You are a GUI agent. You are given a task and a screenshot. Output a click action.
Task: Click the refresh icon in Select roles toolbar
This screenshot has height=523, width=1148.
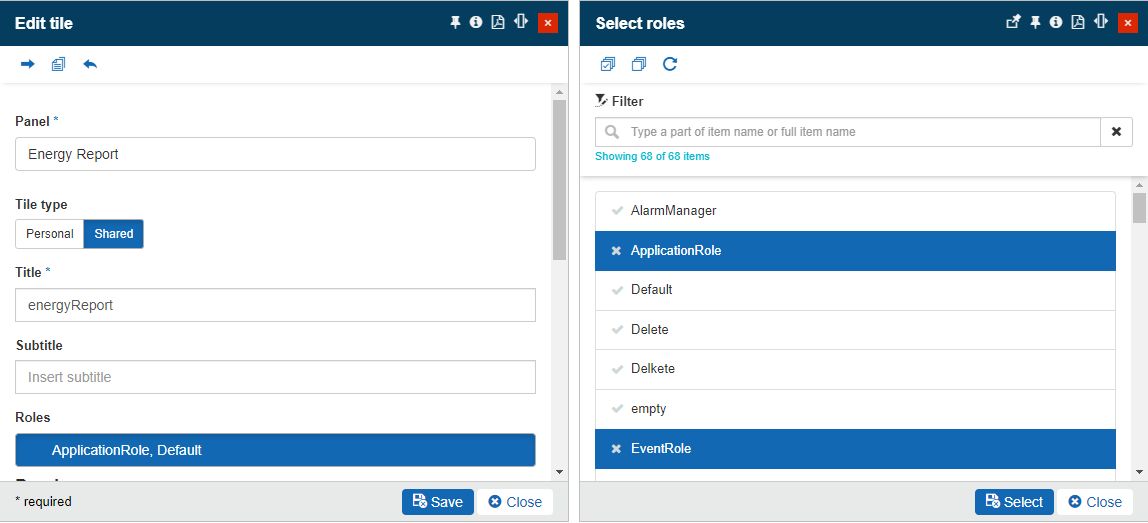tap(670, 64)
